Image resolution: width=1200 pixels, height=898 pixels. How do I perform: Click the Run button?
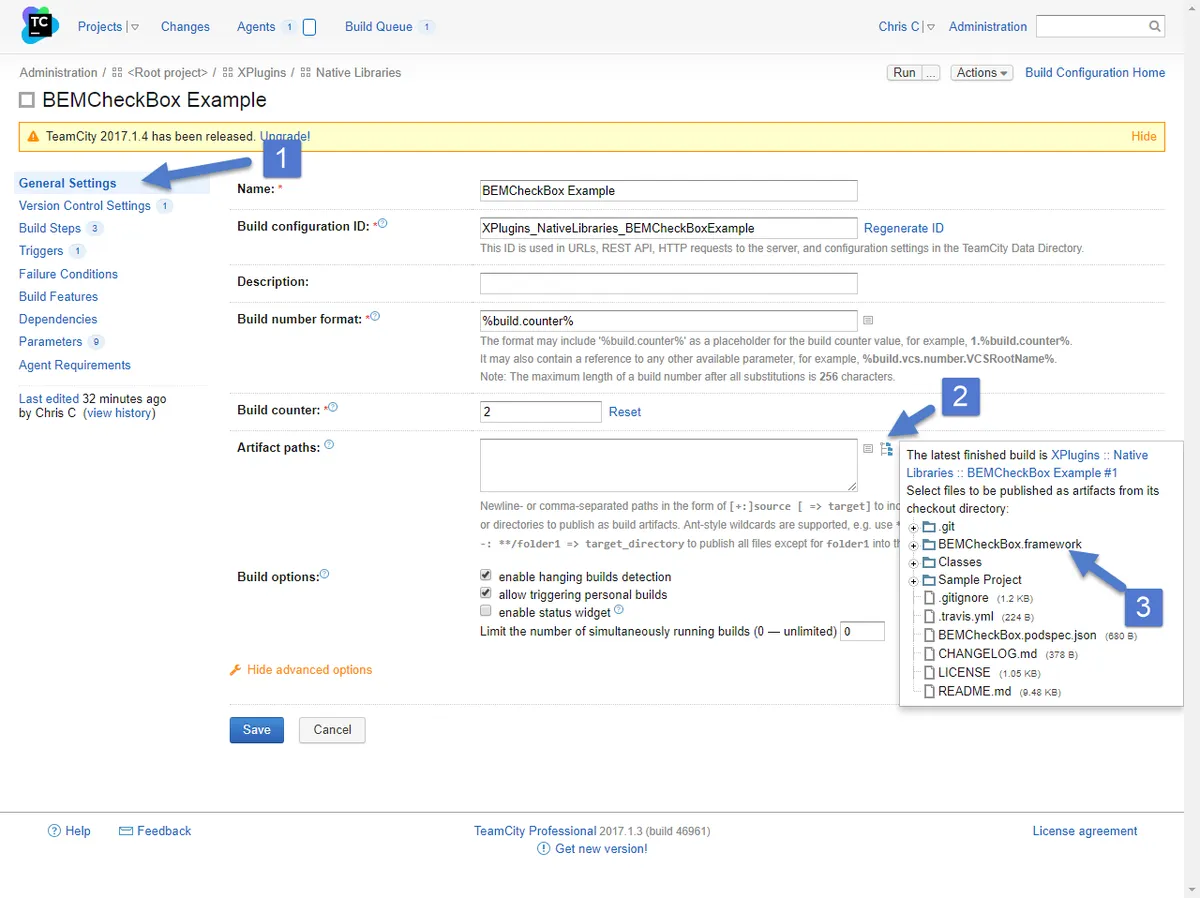click(x=904, y=73)
